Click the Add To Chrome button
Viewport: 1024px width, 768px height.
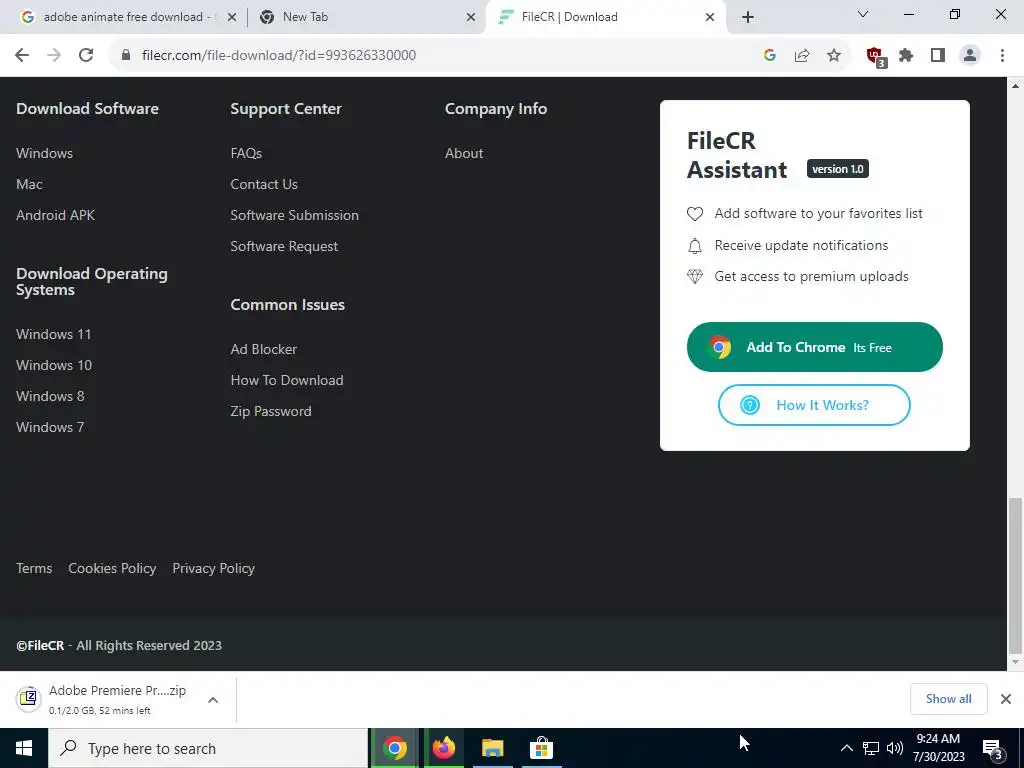click(x=814, y=347)
